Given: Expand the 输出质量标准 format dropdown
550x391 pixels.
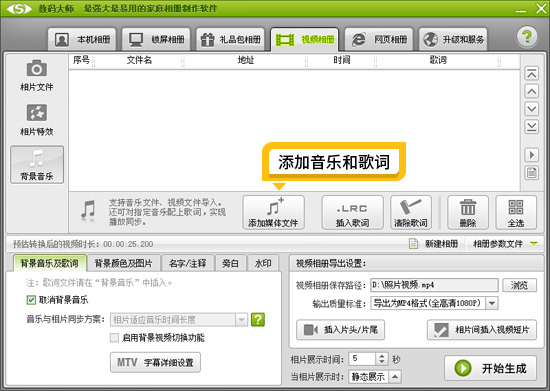Looking at the screenshot, I should point(492,303).
